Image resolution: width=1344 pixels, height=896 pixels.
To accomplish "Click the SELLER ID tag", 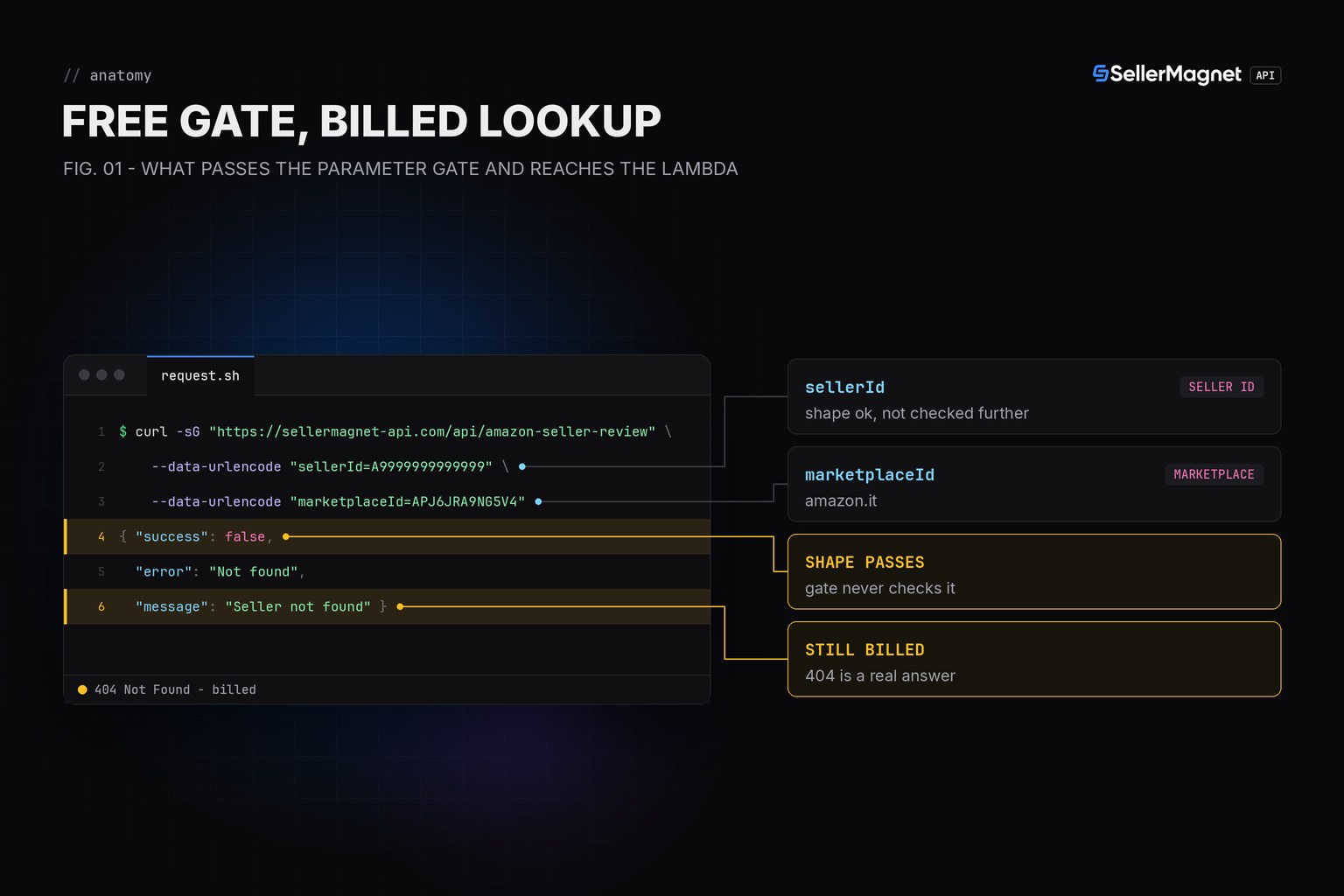I will (1221, 387).
